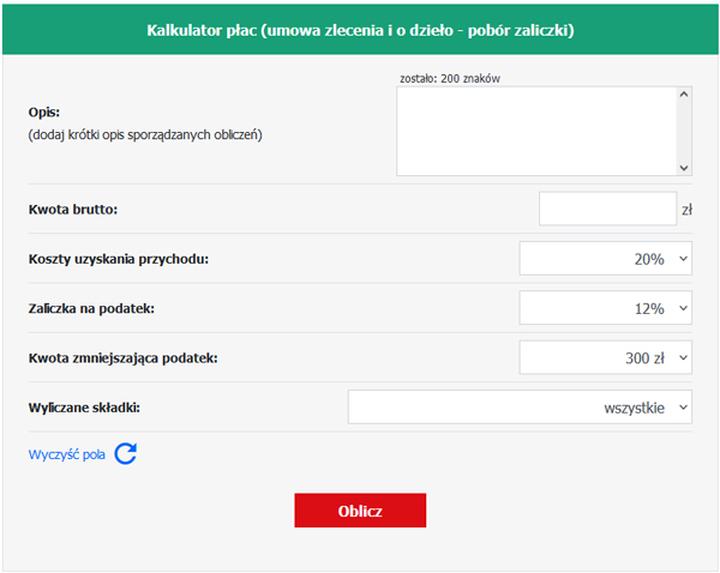Click the Kwota brutto label
The height and width of the screenshot is (573, 720).
pyautogui.click(x=73, y=210)
